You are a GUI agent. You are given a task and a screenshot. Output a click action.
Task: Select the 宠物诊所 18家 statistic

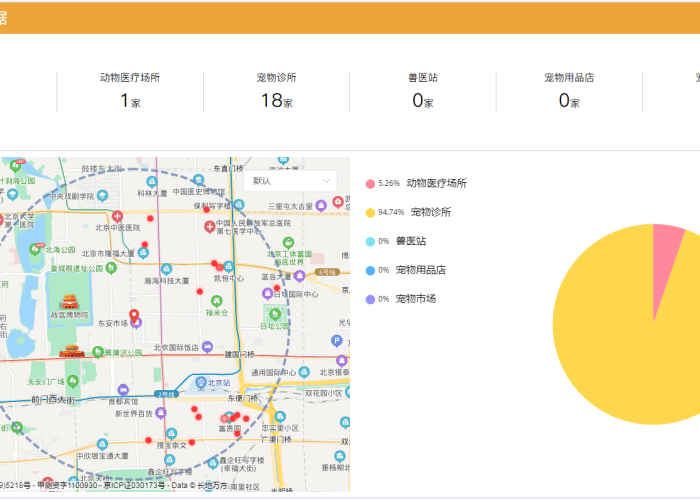click(x=276, y=90)
